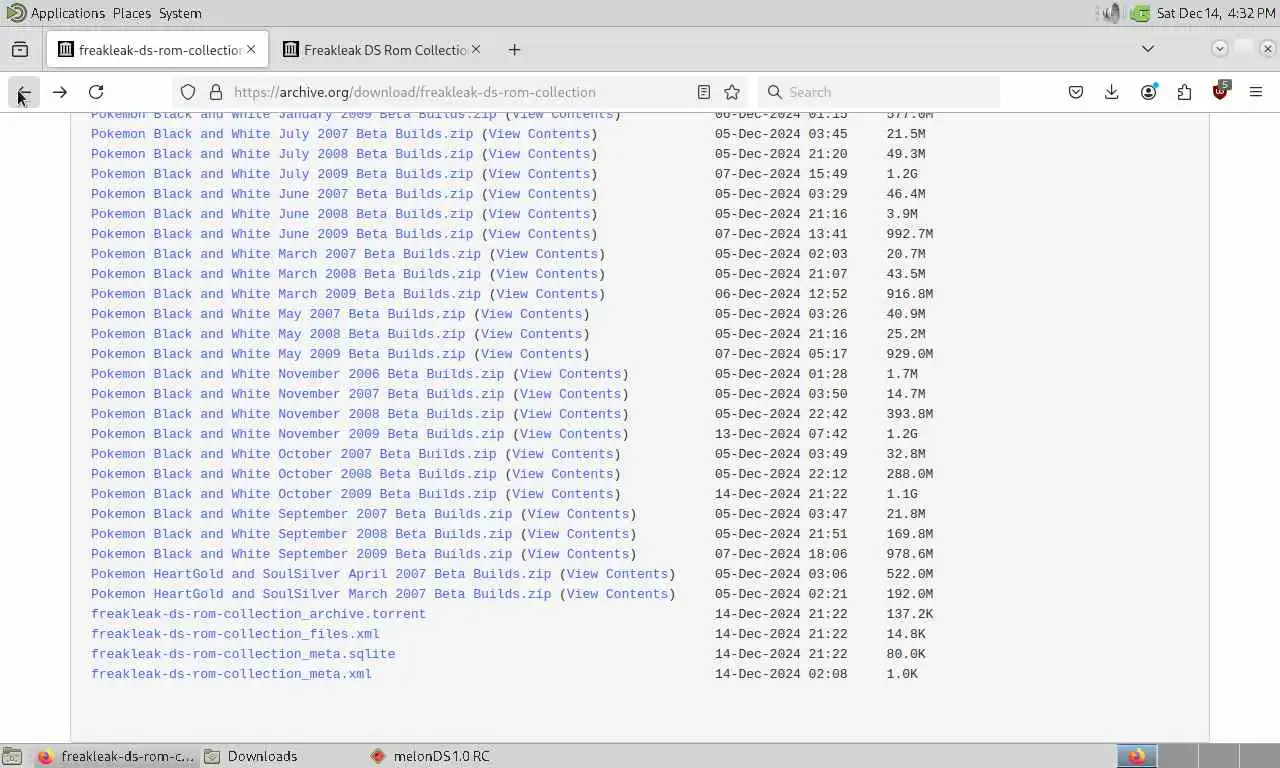Download Black and White November 2006 Beta Builds.zip
The width and height of the screenshot is (1280, 768).
coord(297,374)
